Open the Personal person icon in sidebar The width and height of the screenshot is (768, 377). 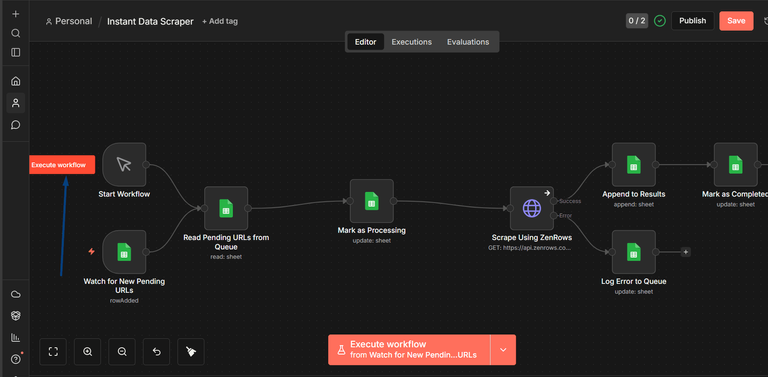coord(16,103)
